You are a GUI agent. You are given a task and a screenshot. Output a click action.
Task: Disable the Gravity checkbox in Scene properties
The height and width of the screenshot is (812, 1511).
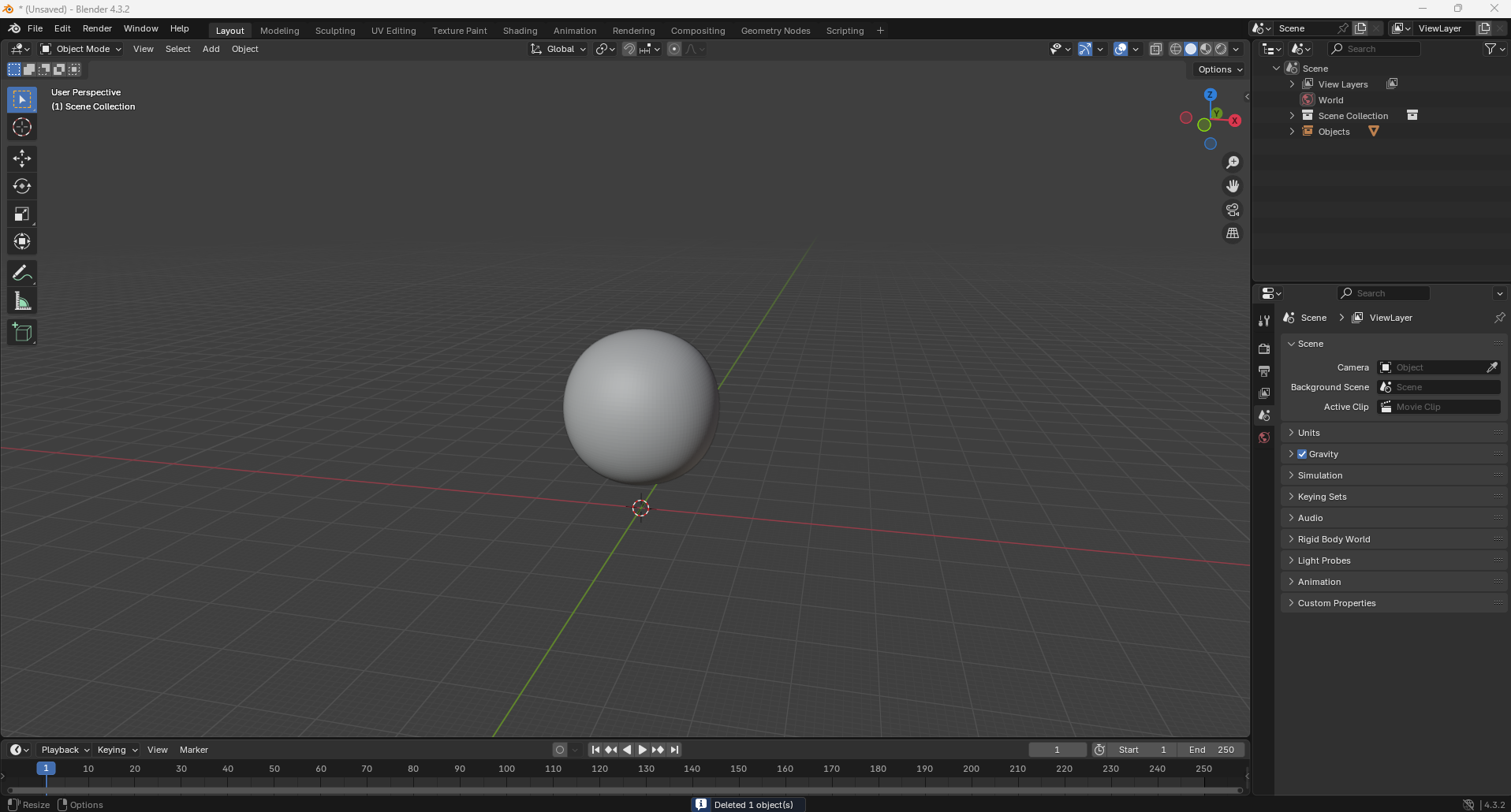1302,453
